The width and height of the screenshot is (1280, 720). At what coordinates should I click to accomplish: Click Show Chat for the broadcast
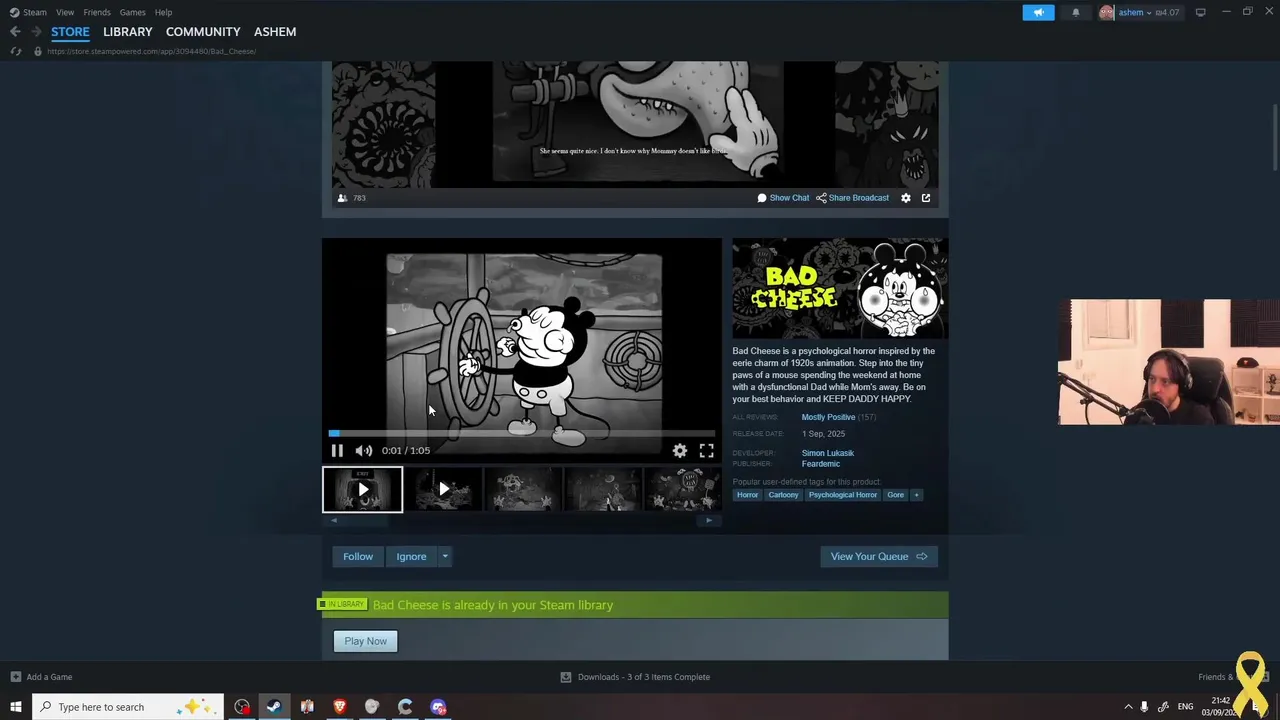click(783, 198)
